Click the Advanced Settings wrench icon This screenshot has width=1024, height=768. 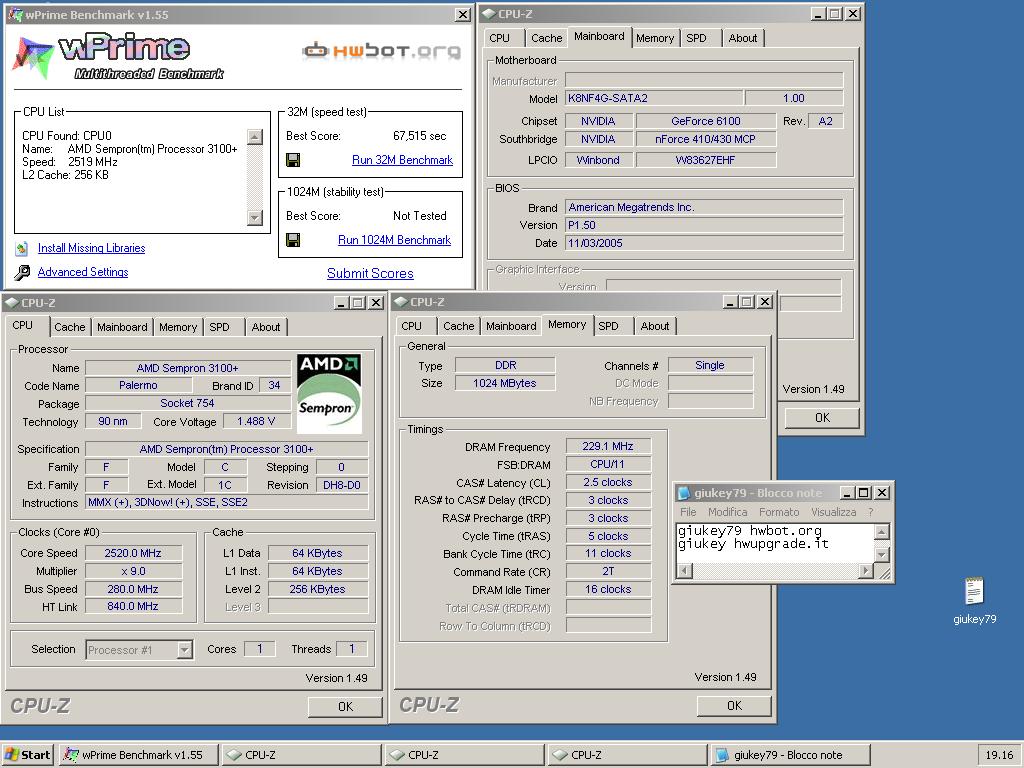click(22, 272)
